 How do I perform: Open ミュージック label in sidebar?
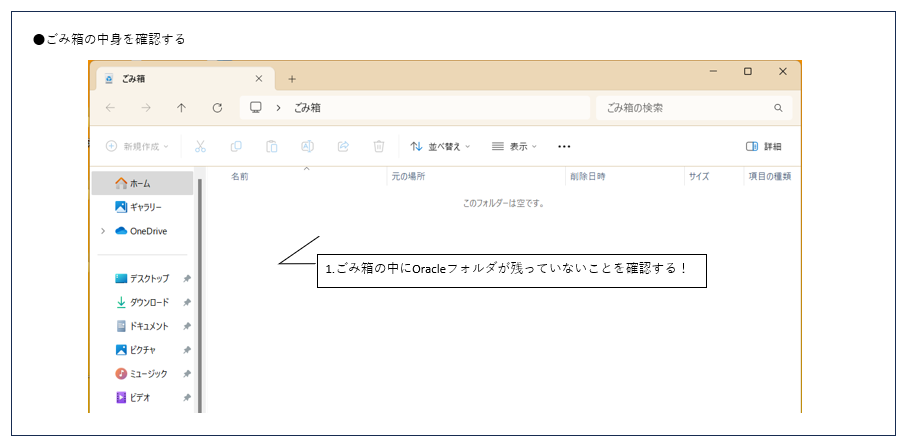[x=148, y=374]
